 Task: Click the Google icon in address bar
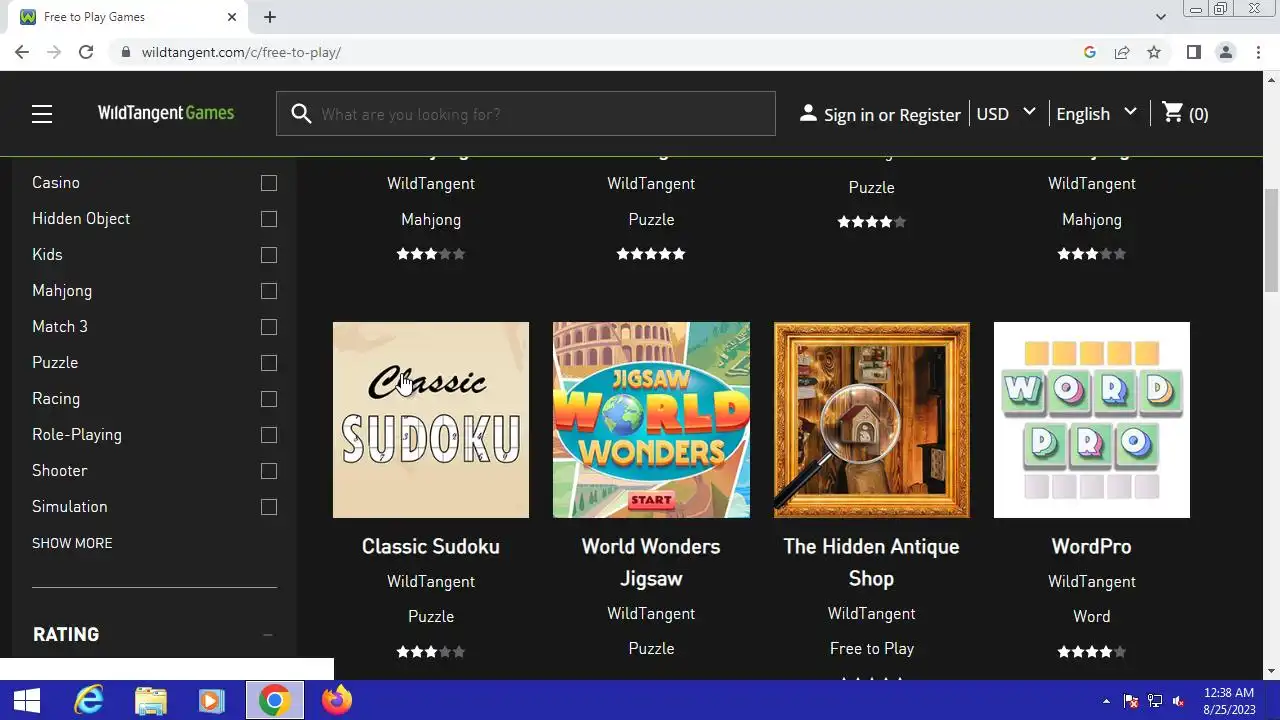[1090, 52]
